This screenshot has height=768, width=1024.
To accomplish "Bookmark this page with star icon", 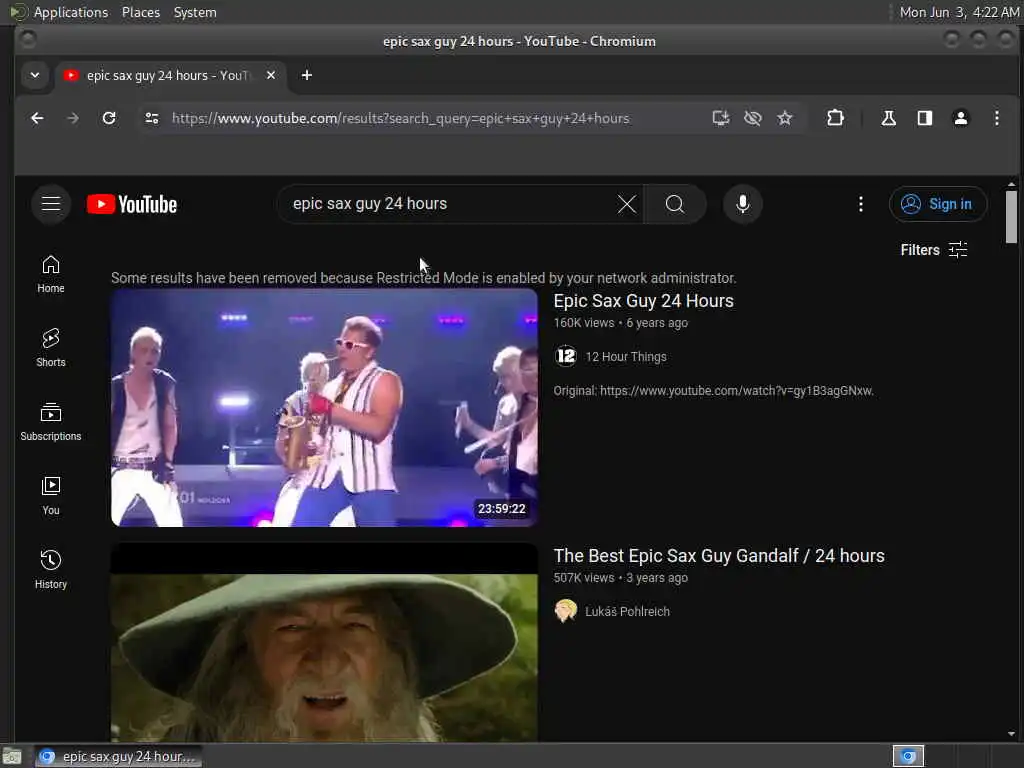I will (784, 118).
